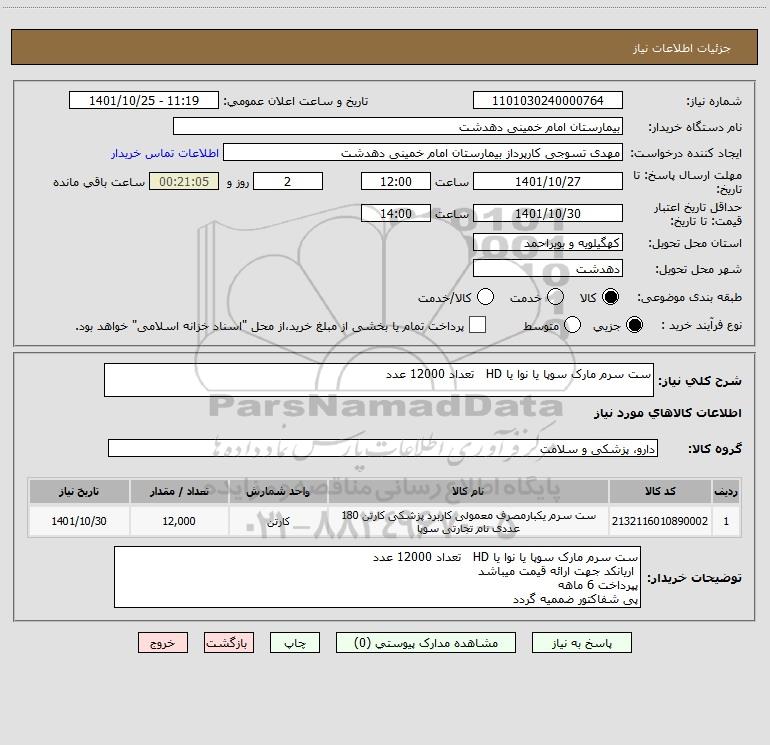Click the پاسخ به نیاز button
Screen dimensions: 770x745
pyautogui.click(x=581, y=643)
